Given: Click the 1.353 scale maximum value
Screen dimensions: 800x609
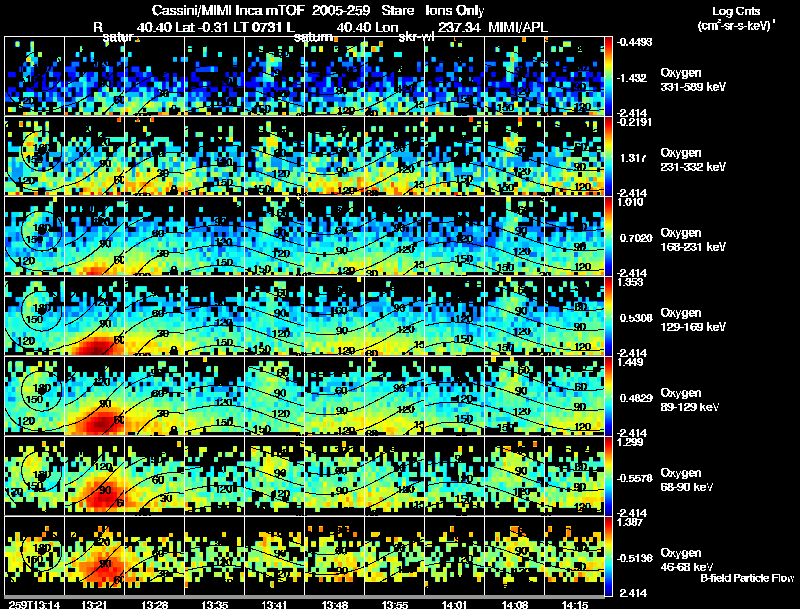Looking at the screenshot, I should (630, 283).
